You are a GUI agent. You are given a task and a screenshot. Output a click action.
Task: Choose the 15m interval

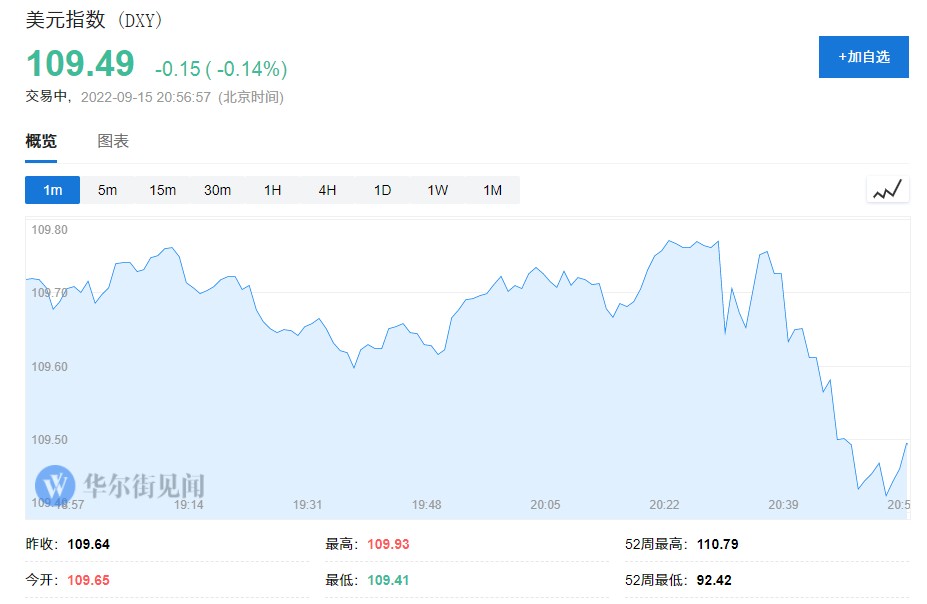point(162,190)
